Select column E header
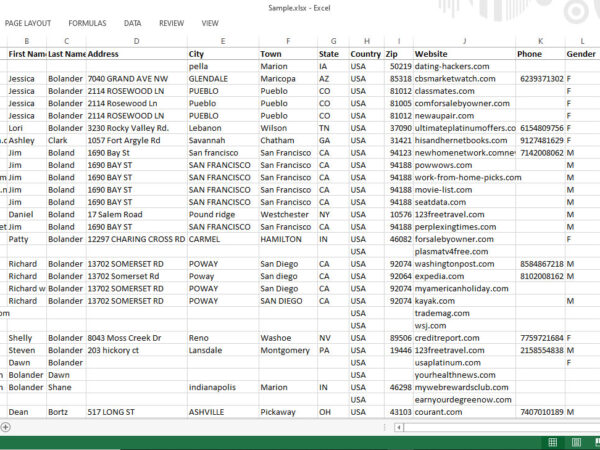Screen dimensions: 600x450 (223, 41)
